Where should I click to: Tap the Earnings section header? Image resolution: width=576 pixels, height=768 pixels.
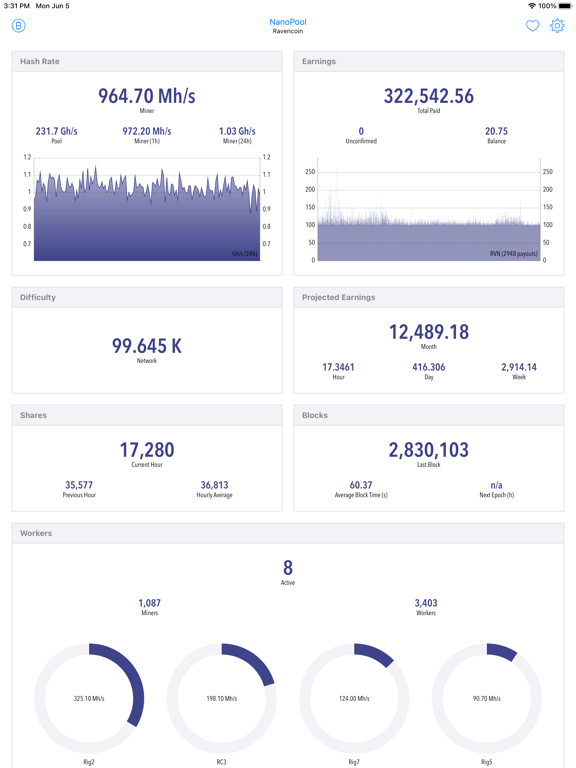(429, 61)
